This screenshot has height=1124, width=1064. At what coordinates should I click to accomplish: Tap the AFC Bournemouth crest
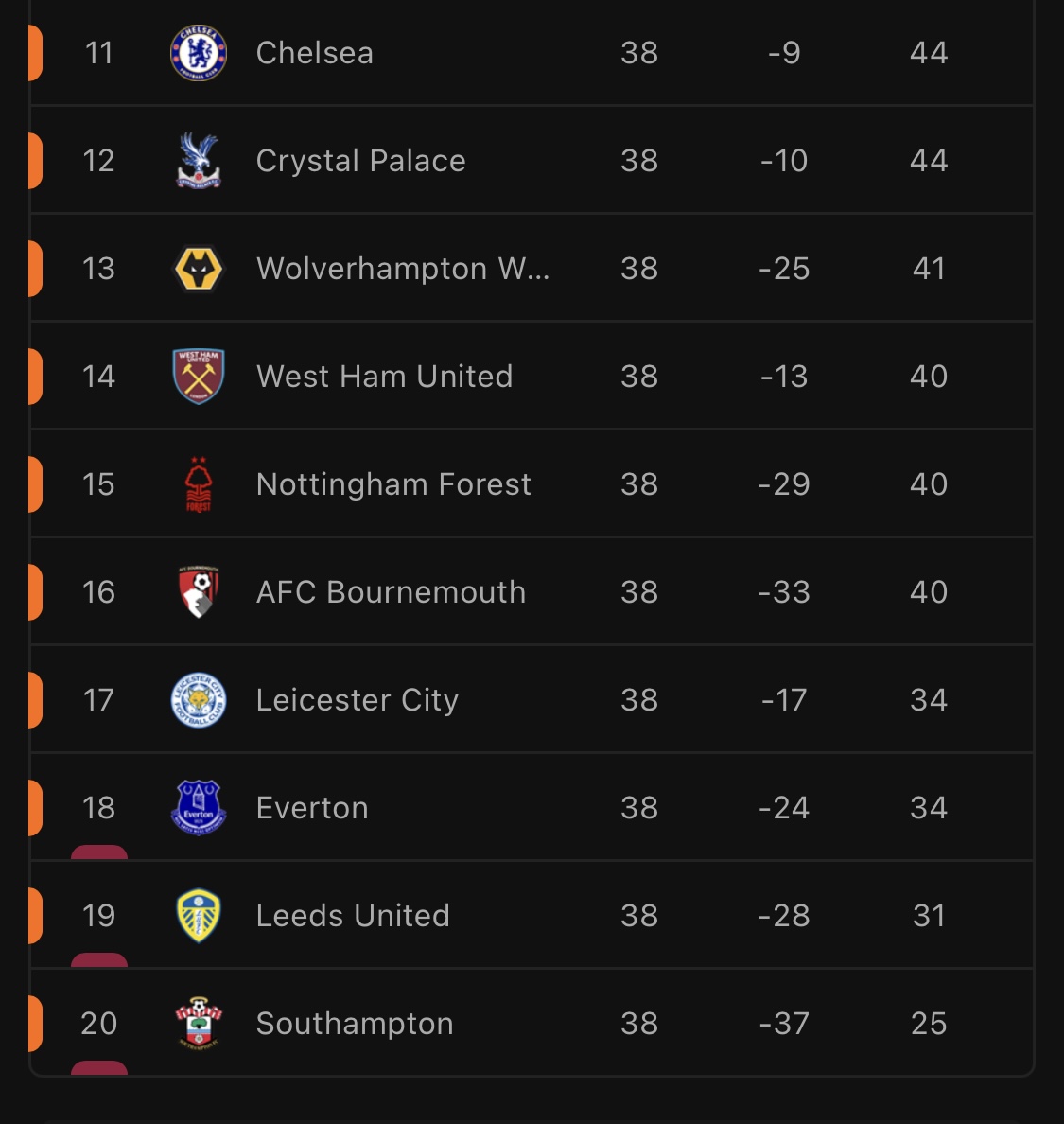pos(199,592)
